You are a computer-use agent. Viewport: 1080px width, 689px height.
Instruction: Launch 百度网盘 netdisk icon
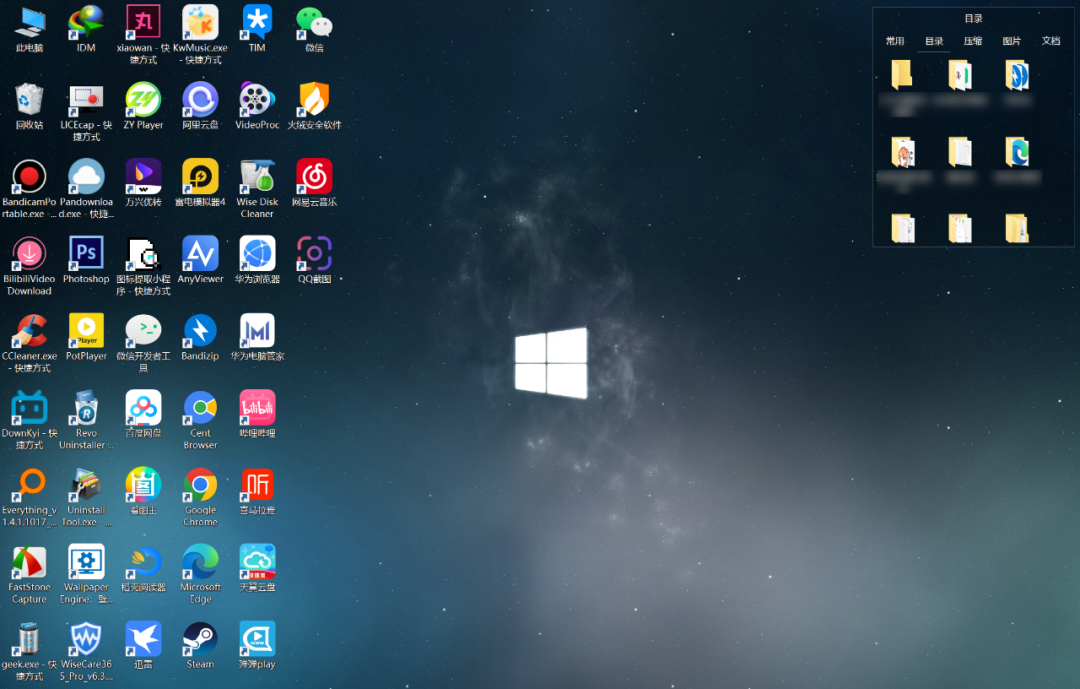coord(143,409)
